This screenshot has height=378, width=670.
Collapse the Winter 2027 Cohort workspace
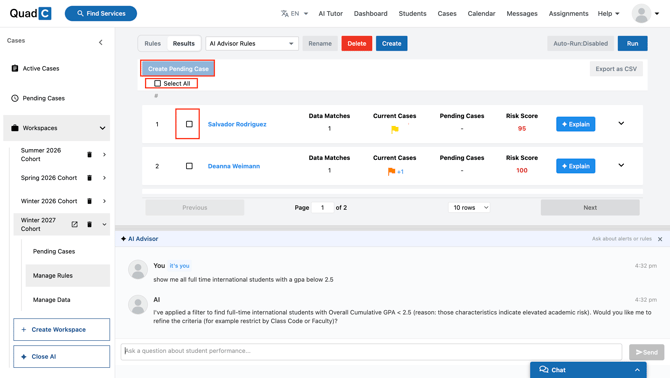[x=104, y=224]
